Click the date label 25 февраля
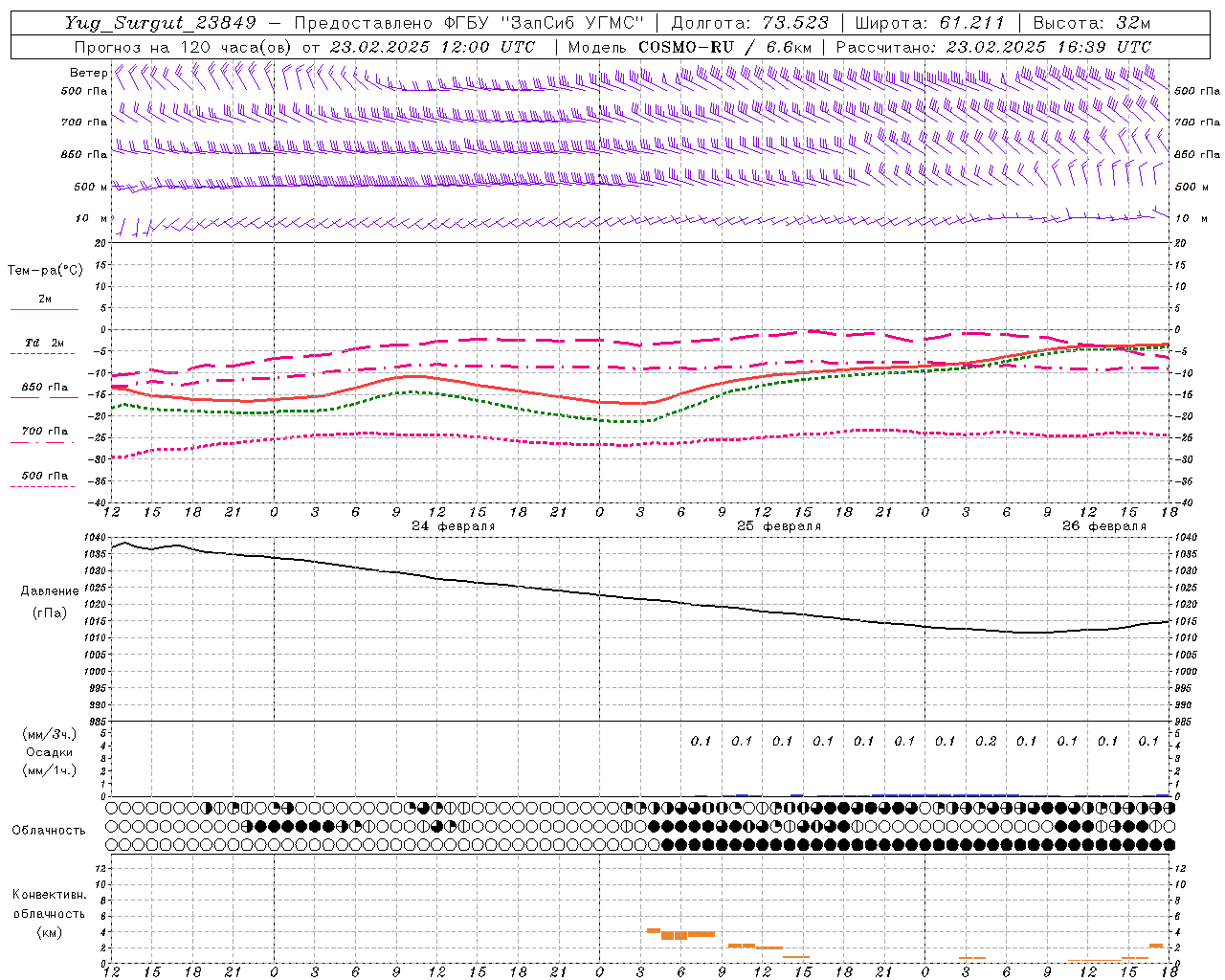1225x980 pixels. [779, 526]
